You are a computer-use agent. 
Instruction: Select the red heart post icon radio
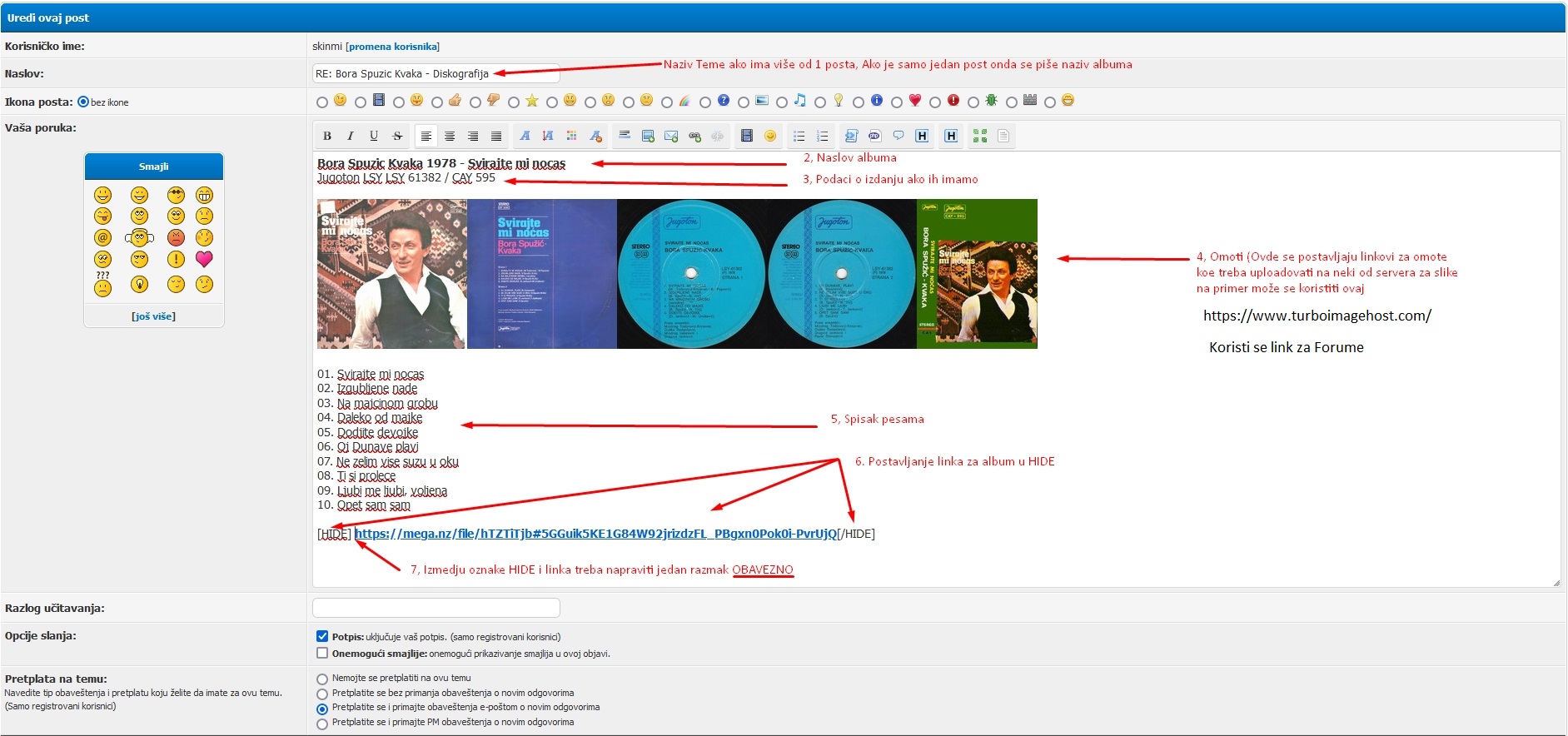point(897,102)
